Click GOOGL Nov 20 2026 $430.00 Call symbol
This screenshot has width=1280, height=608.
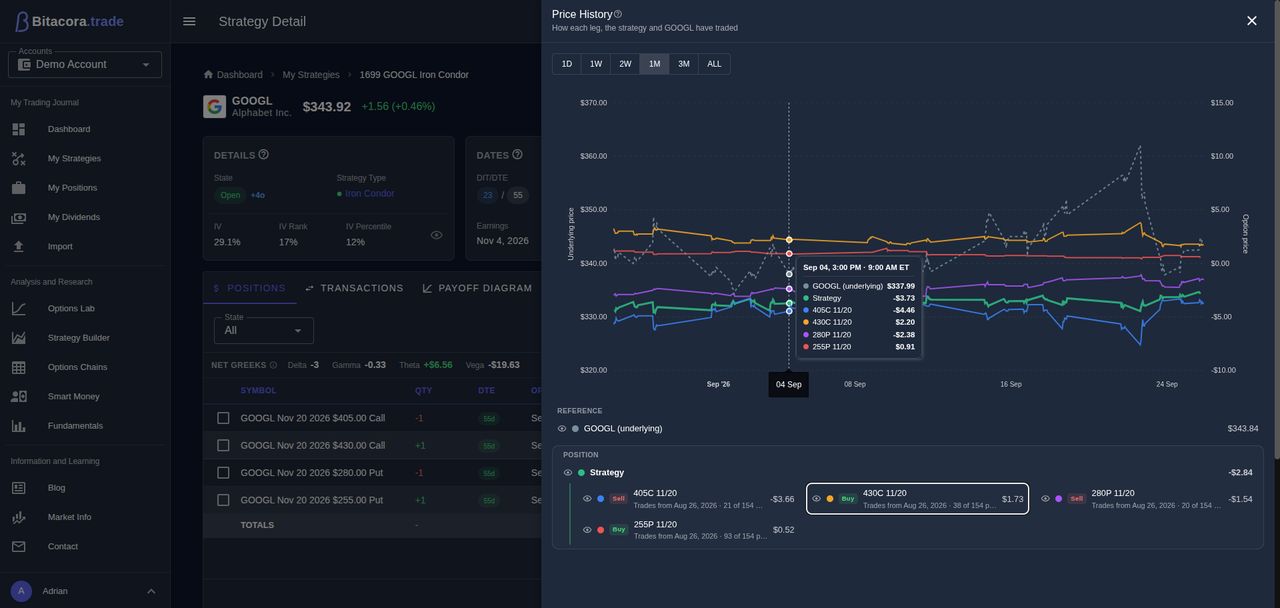coord(313,446)
